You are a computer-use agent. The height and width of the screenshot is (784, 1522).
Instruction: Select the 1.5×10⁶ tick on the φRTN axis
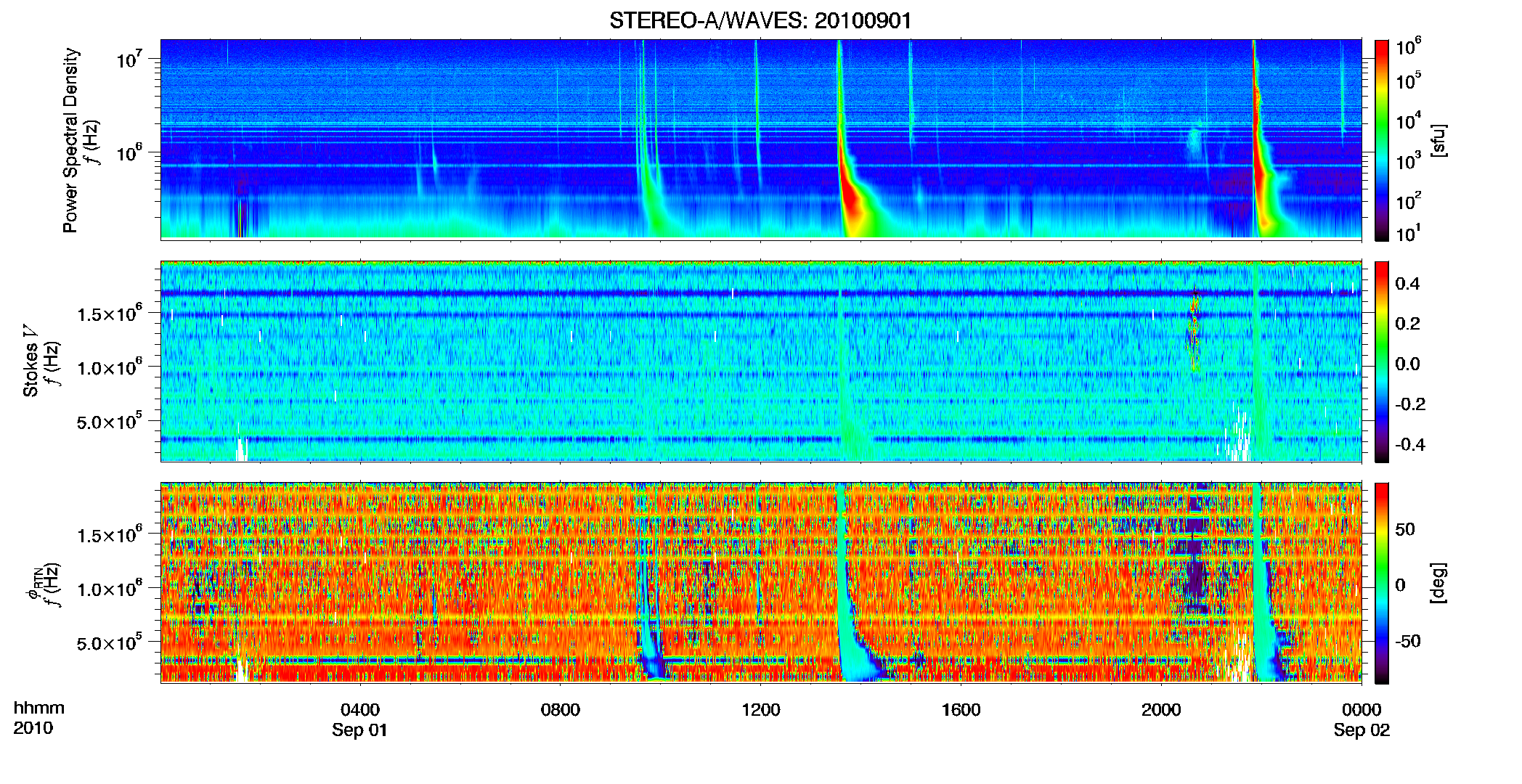pyautogui.click(x=109, y=535)
